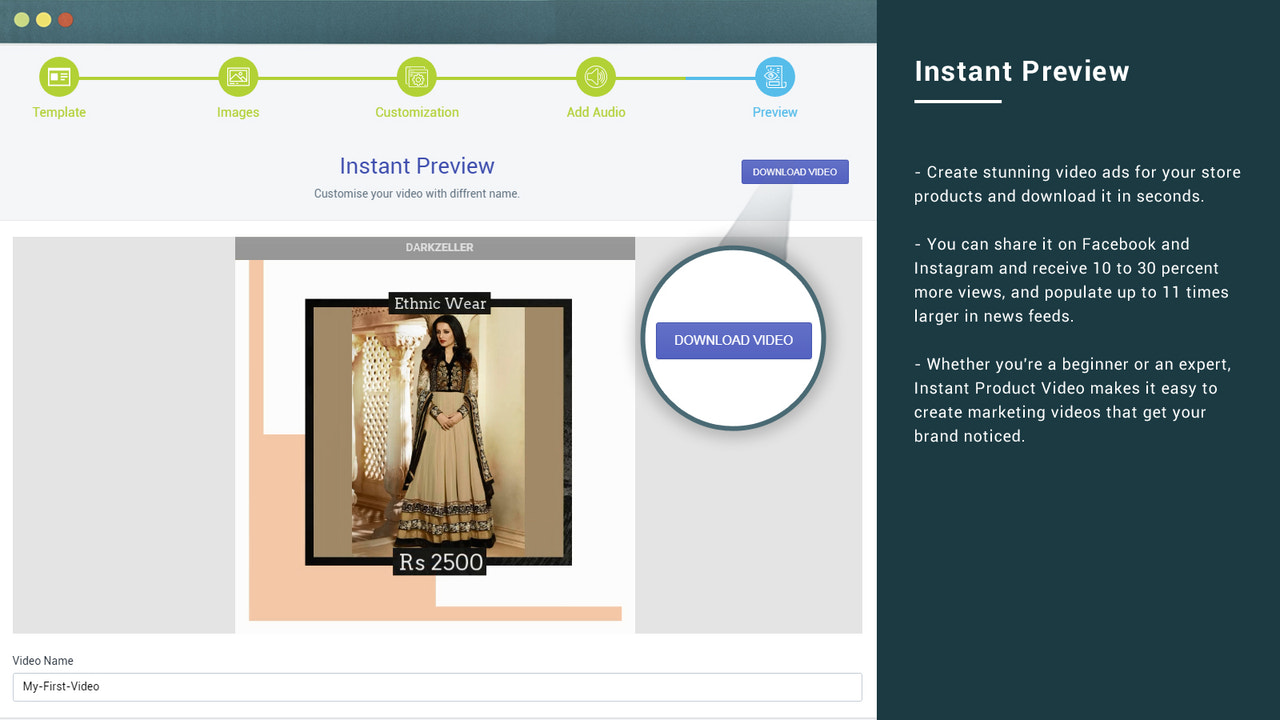Click the yellow macOS traffic light
This screenshot has height=720, width=1280.
click(x=43, y=18)
